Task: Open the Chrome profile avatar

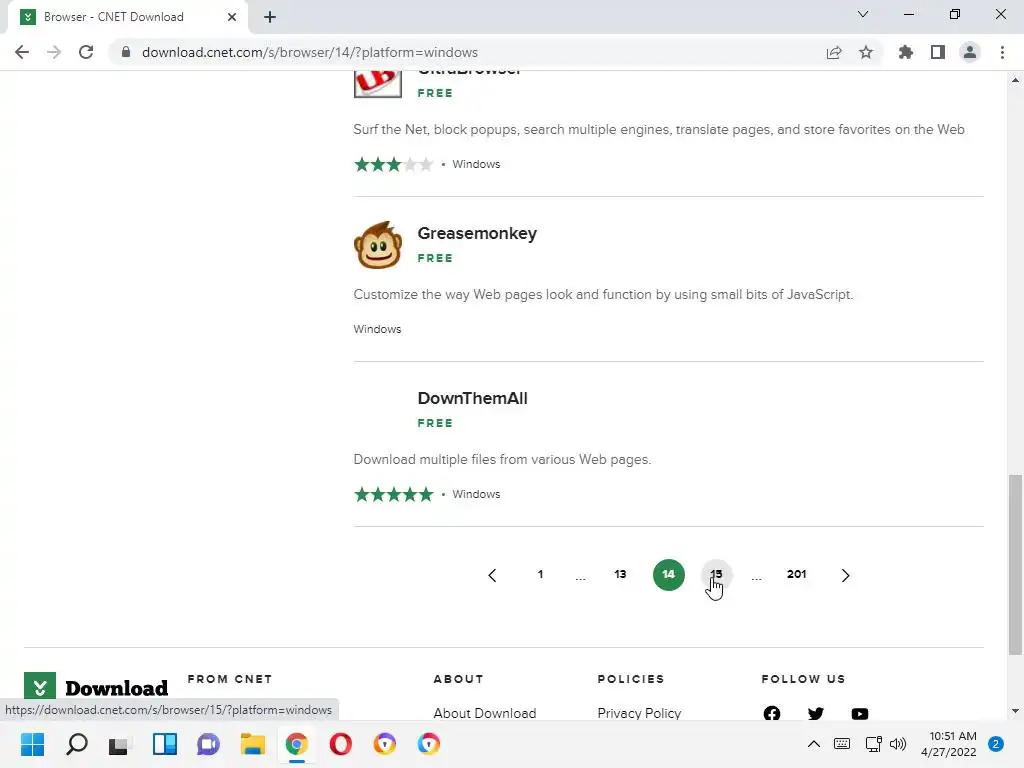Action: tap(970, 52)
